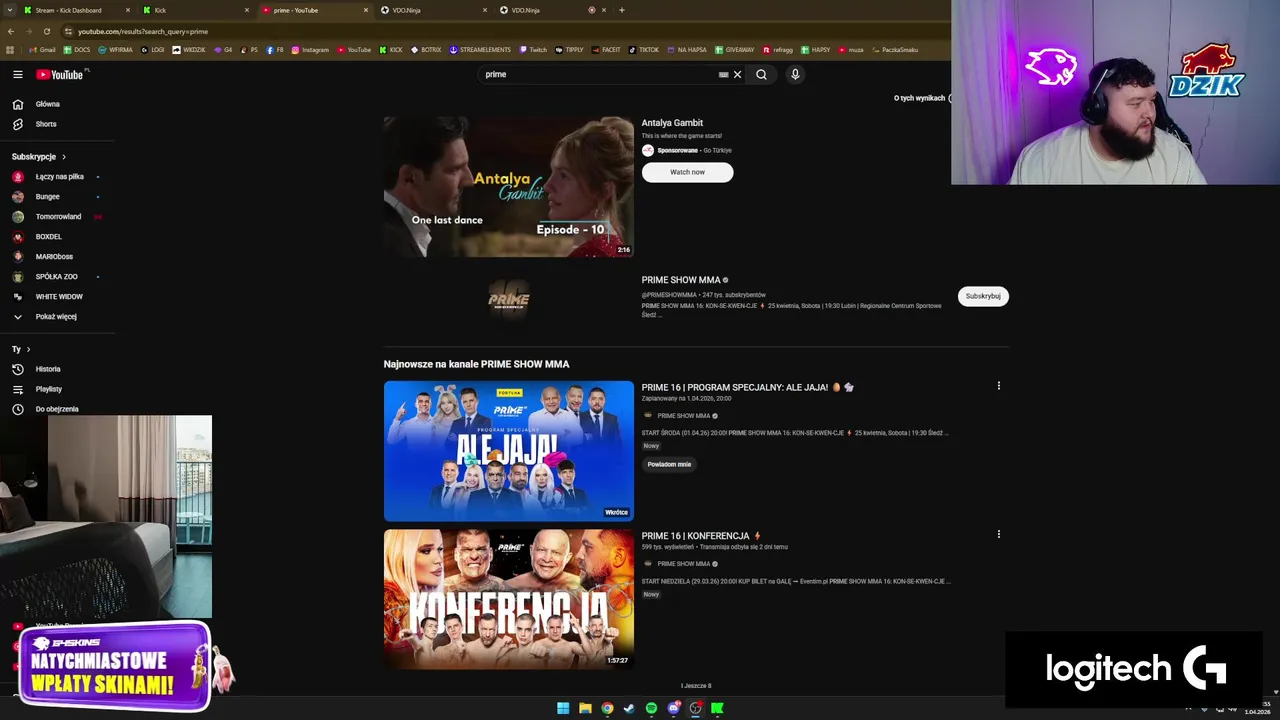
Task: Open SPÓŁKA ZOO subscription channel
Action: pos(56,277)
